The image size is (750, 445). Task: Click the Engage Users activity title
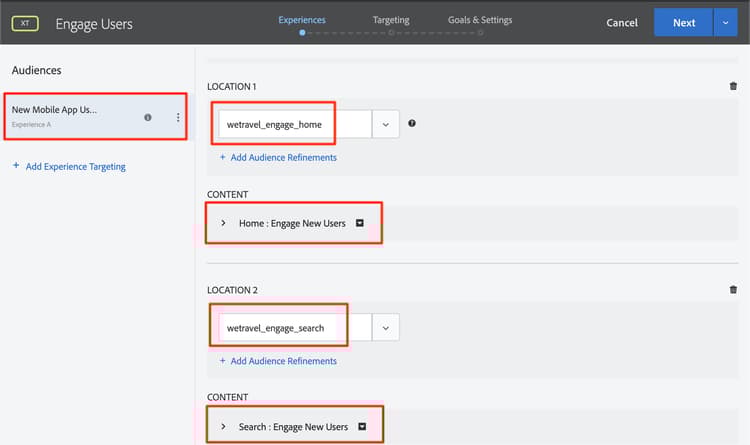click(x=94, y=24)
